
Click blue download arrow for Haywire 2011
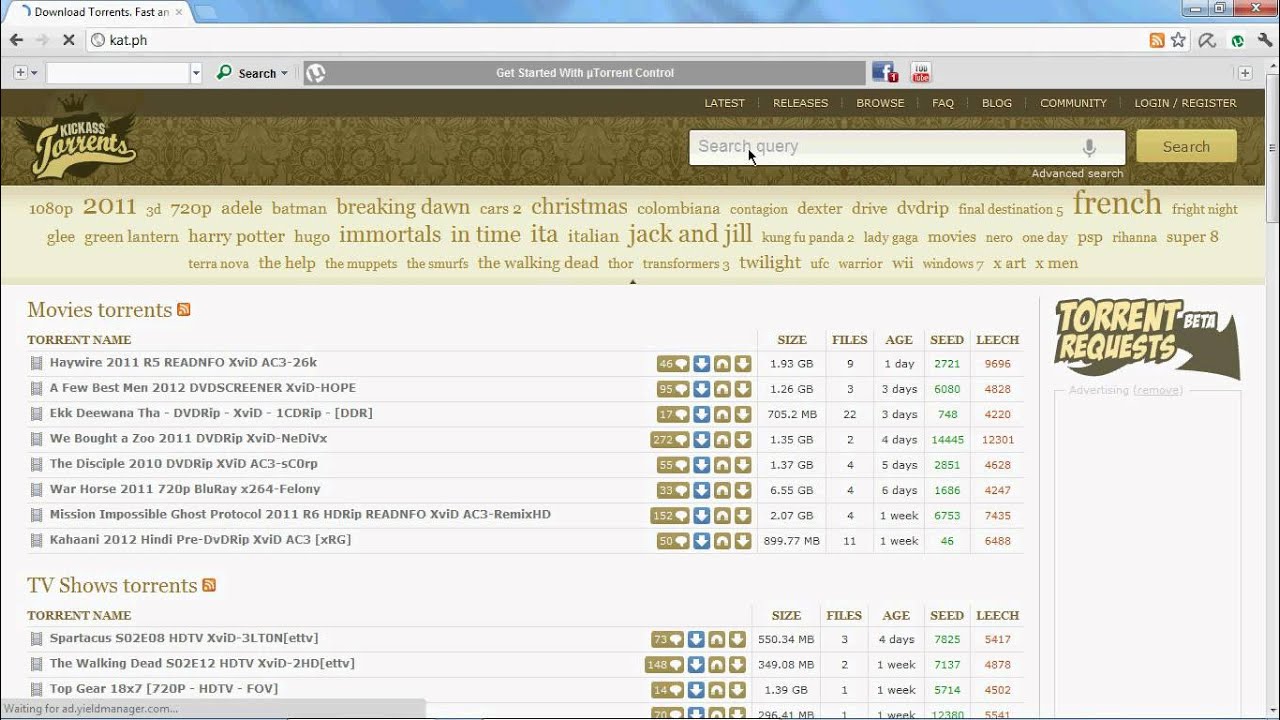point(702,364)
